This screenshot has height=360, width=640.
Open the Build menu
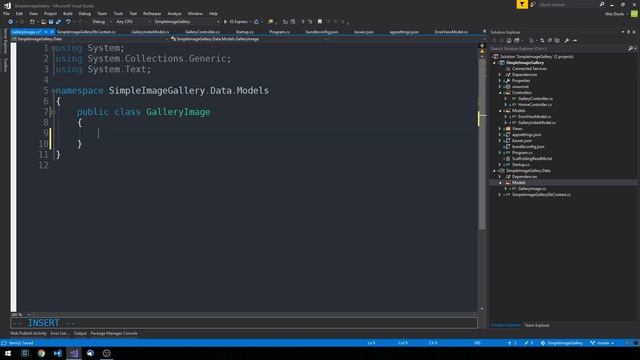coord(68,13)
